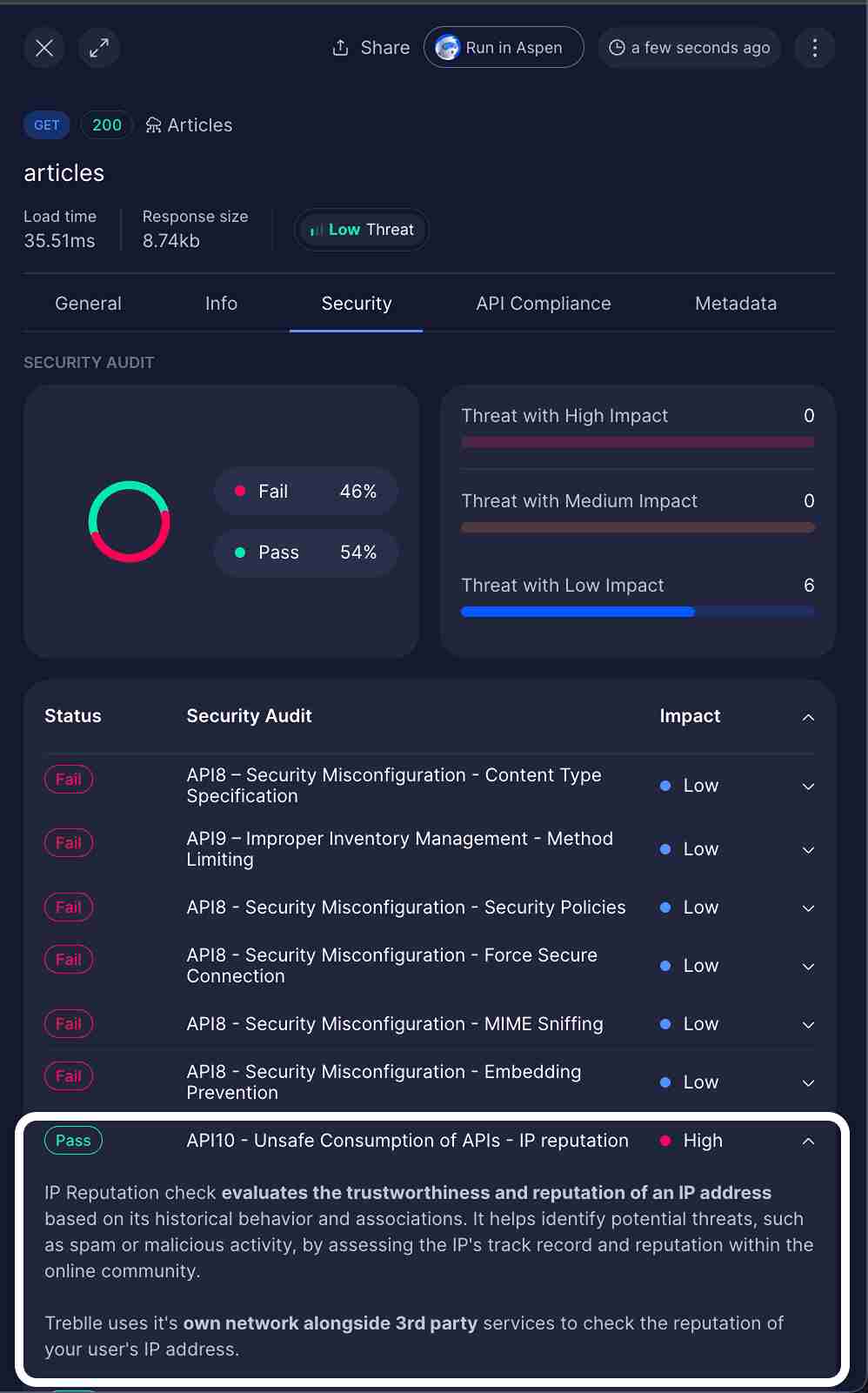
Task: Click the Fail 46% legend item
Action: [x=306, y=492]
